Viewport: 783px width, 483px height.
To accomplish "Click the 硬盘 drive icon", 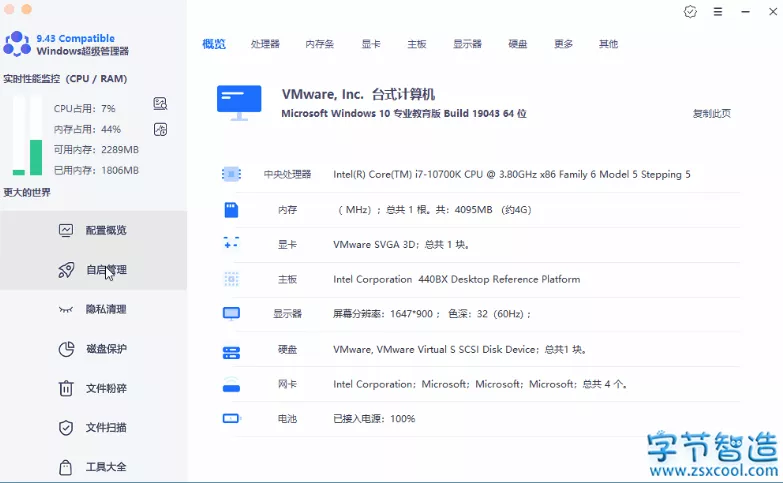I will pyautogui.click(x=231, y=353).
